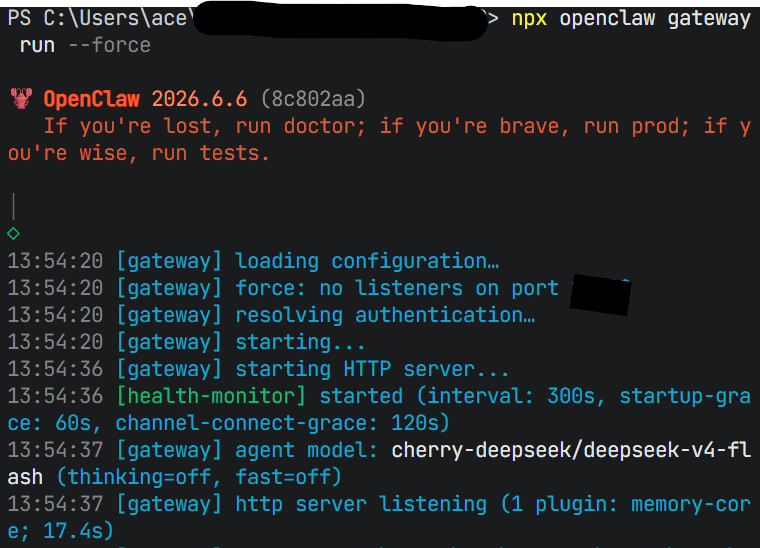Click 'channel-connect-grace: 120s)' text
This screenshot has height=548, width=760.
283,423
